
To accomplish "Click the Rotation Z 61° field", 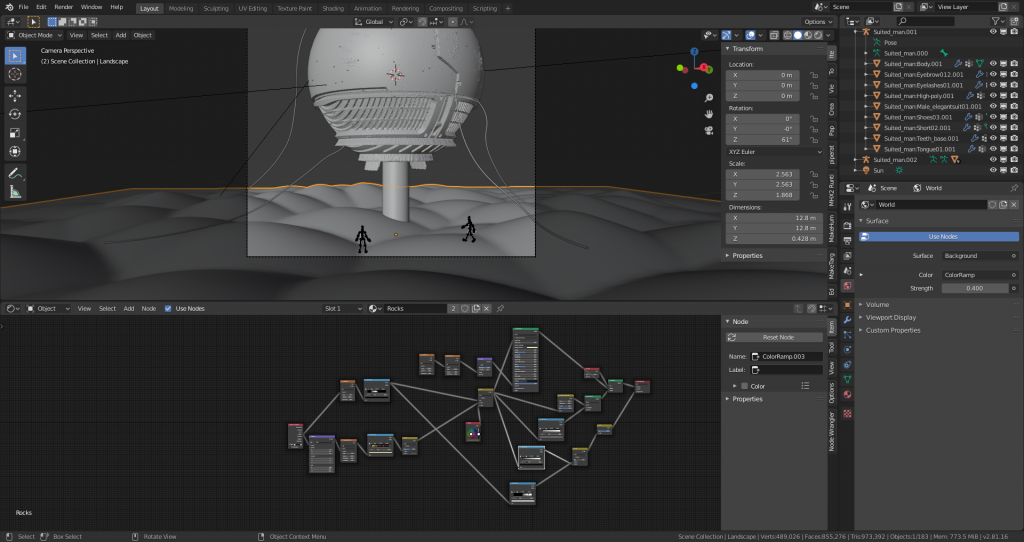I will (x=762, y=139).
